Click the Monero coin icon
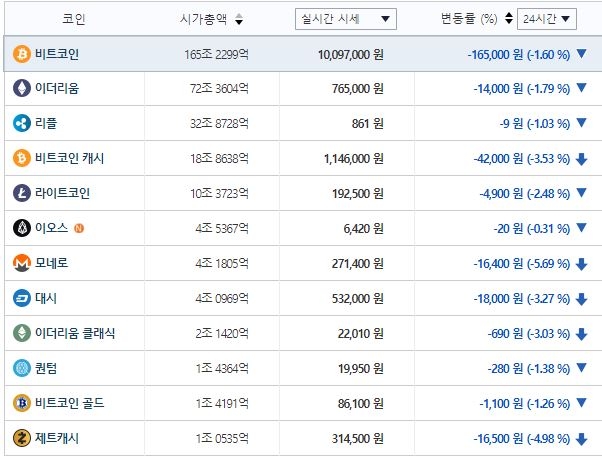602x459 pixels. pos(21,263)
